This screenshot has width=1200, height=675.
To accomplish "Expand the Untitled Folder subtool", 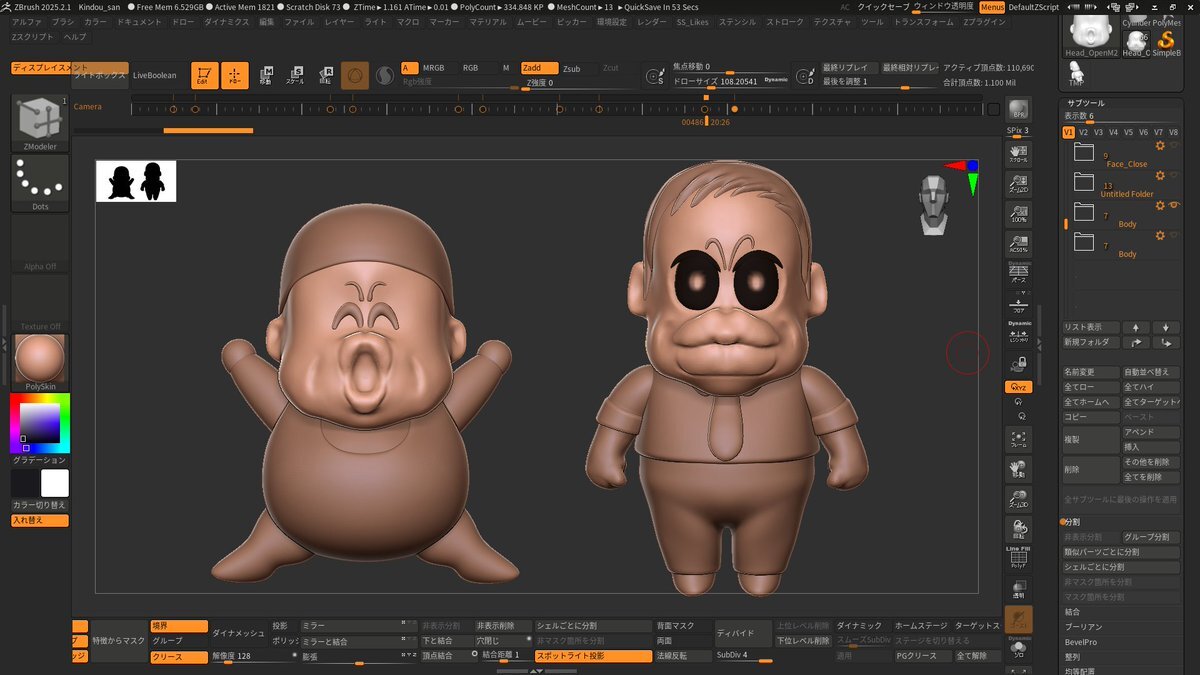I will point(1084,182).
